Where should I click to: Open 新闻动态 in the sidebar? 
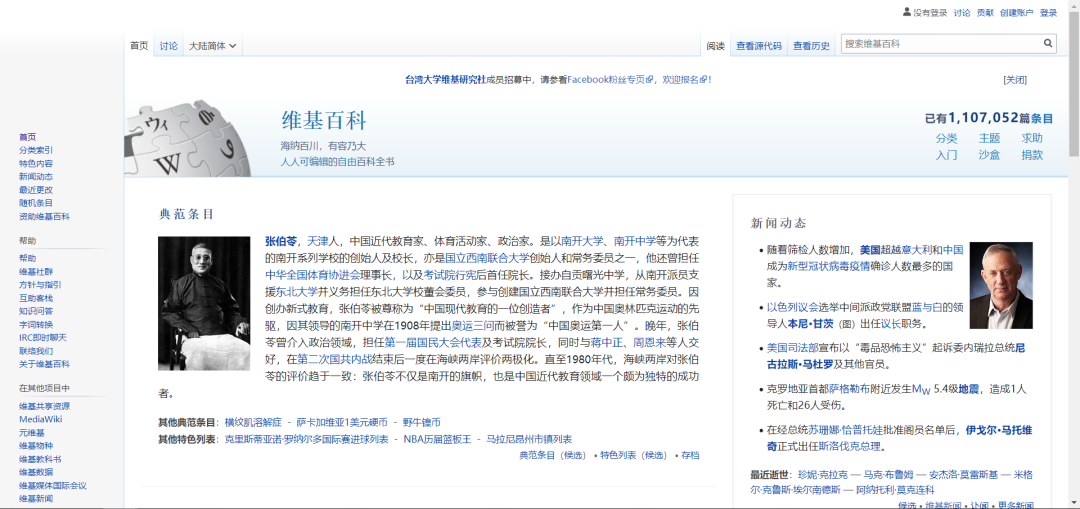[x=36, y=176]
